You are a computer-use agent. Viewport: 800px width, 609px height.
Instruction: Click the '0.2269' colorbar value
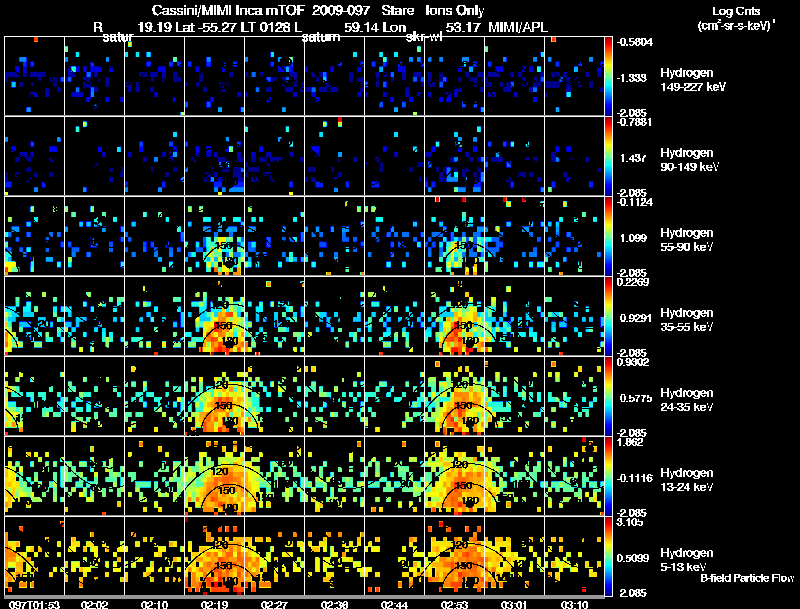[633, 282]
